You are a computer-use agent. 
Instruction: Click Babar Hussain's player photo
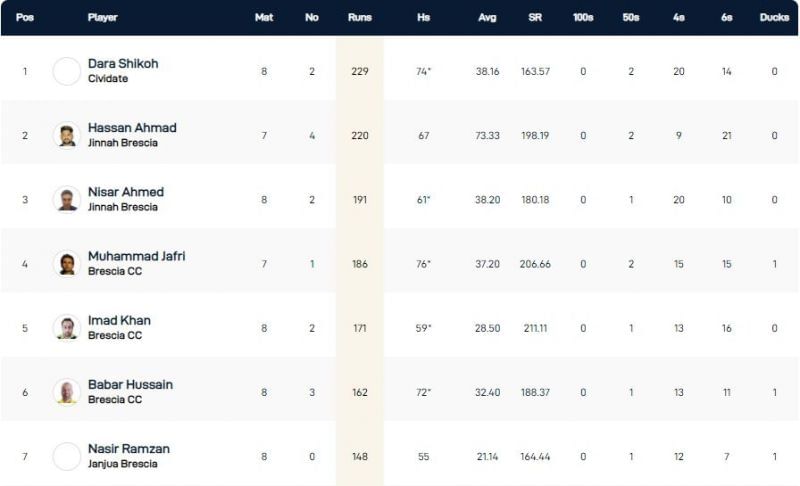click(x=67, y=392)
